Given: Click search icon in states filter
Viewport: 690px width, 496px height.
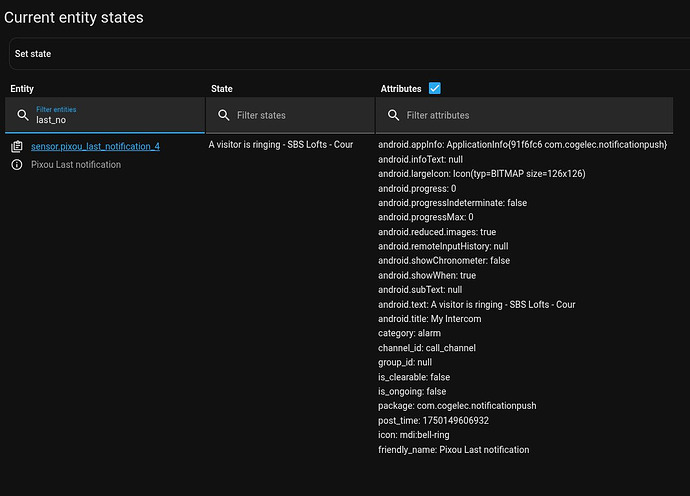Looking at the screenshot, I should 224,115.
